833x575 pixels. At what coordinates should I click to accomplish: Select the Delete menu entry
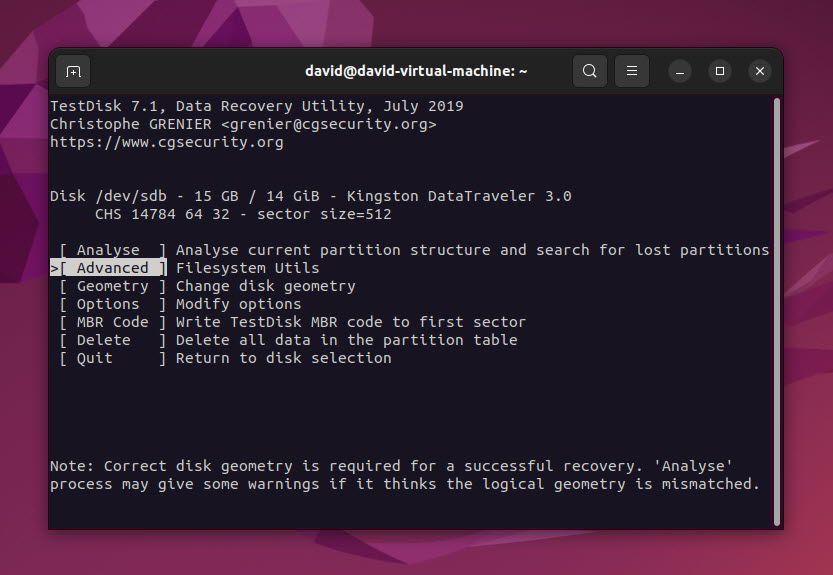pos(113,340)
